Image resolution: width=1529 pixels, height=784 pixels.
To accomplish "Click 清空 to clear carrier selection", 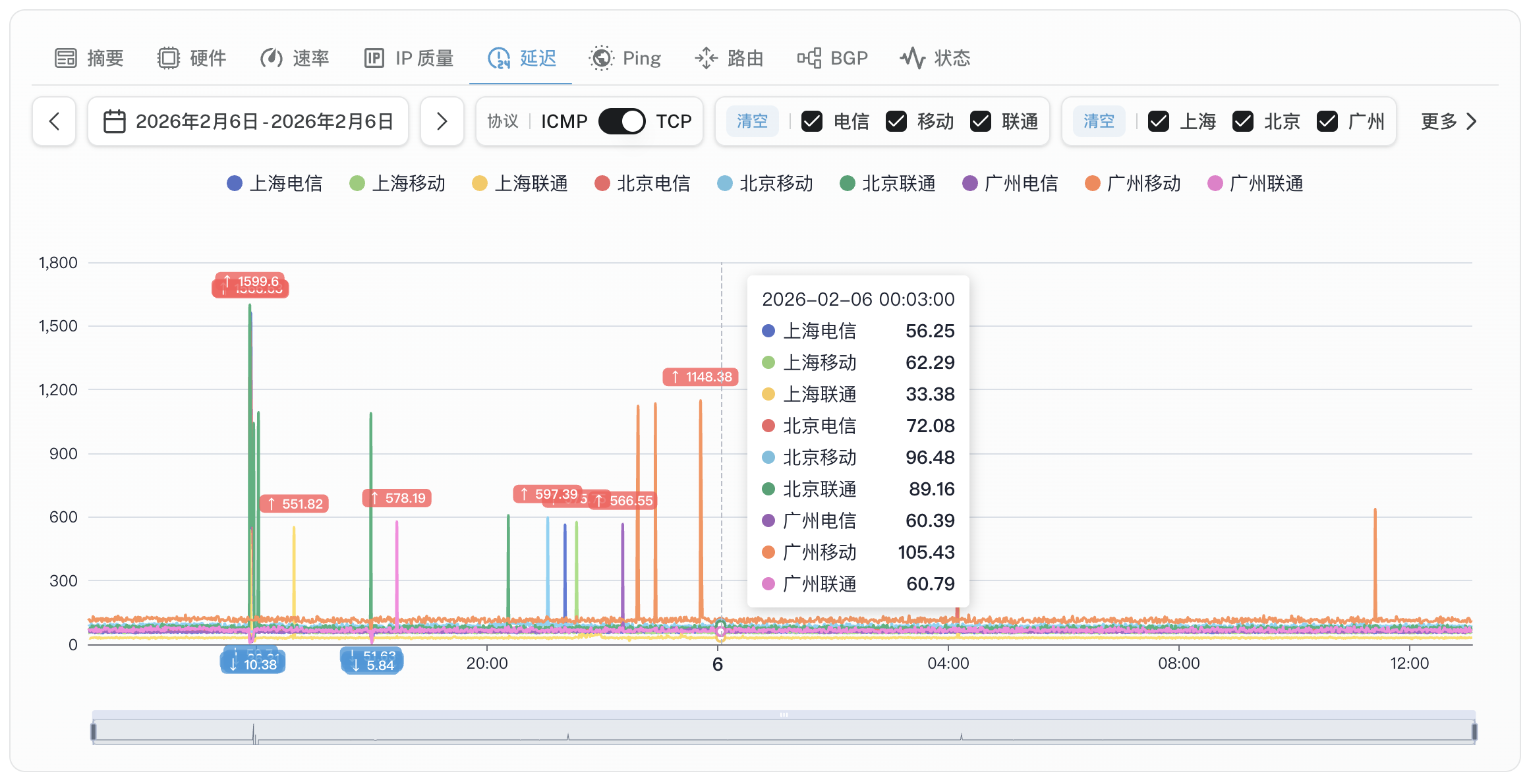I will [752, 121].
